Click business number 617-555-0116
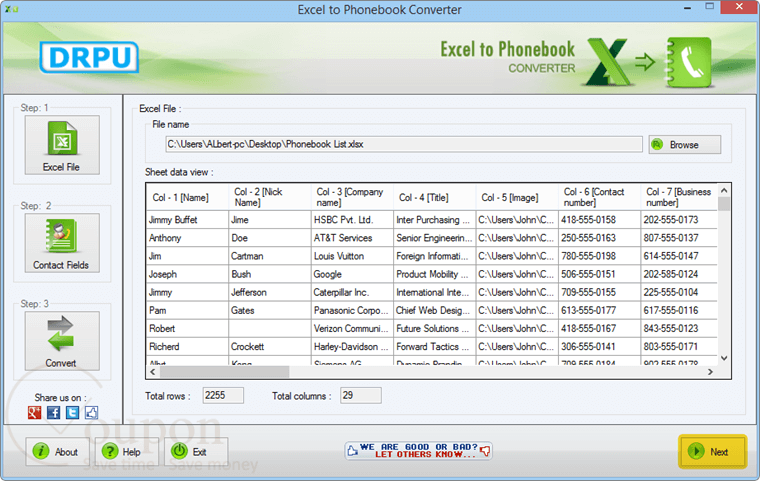Screen dimensions: 760x481 (x=679, y=310)
